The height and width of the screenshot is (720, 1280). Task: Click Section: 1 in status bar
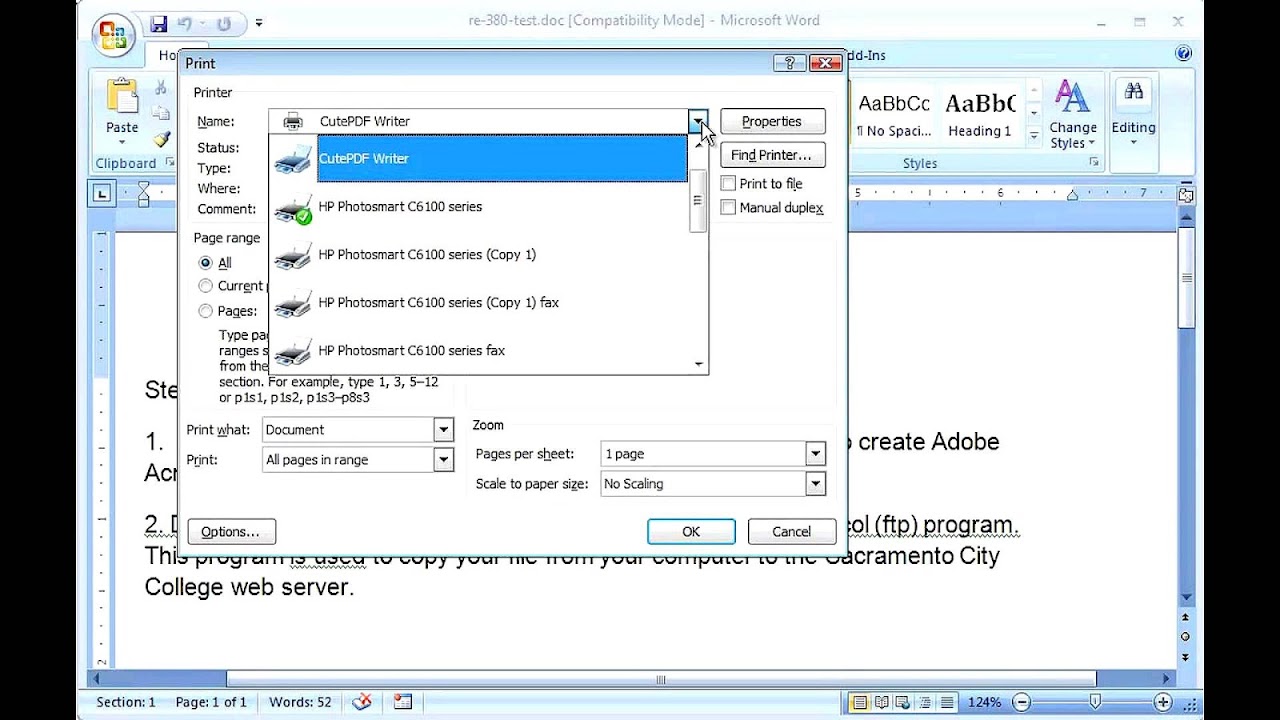(x=126, y=702)
